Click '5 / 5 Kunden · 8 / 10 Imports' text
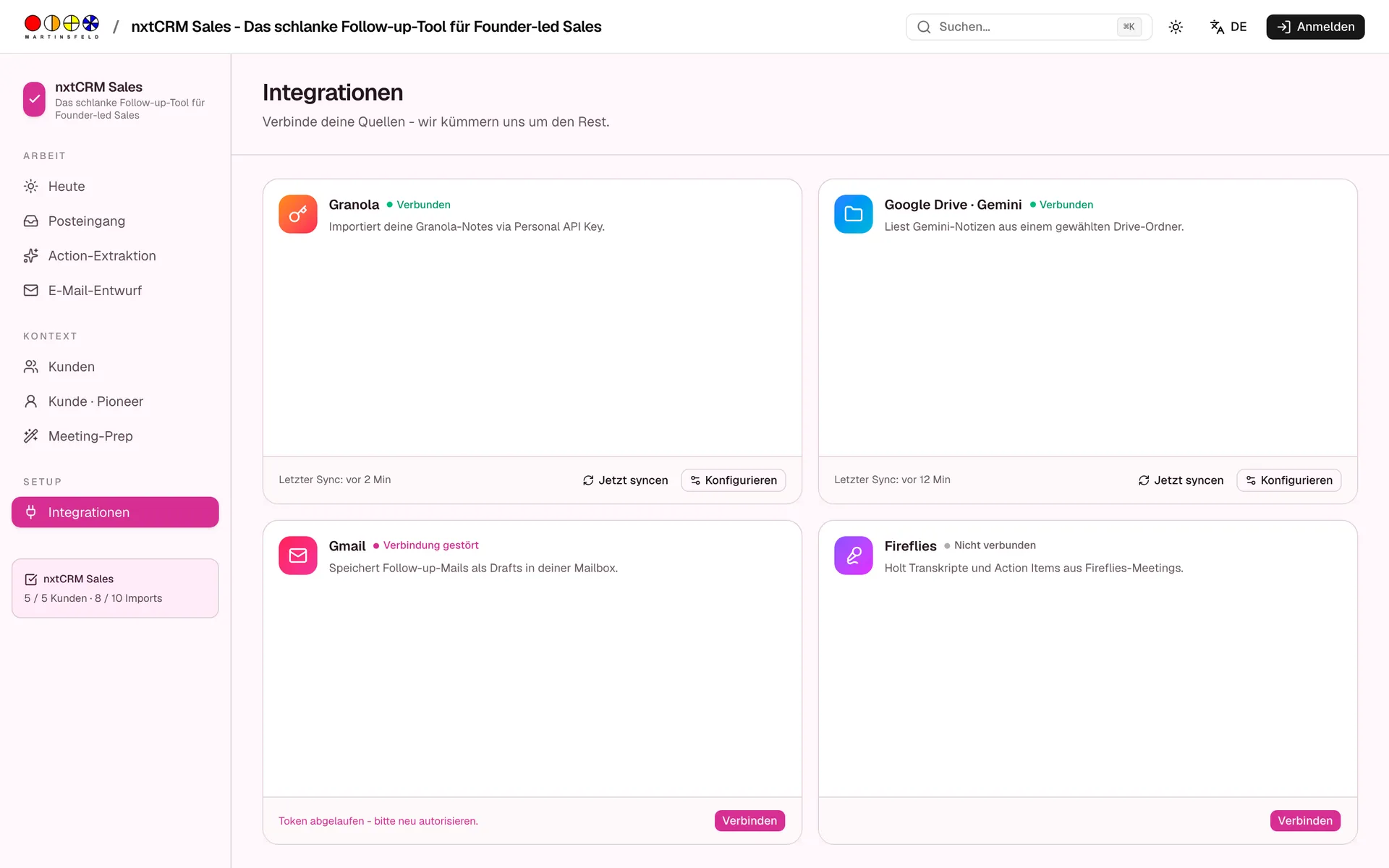This screenshot has height=868, width=1389. tap(93, 598)
